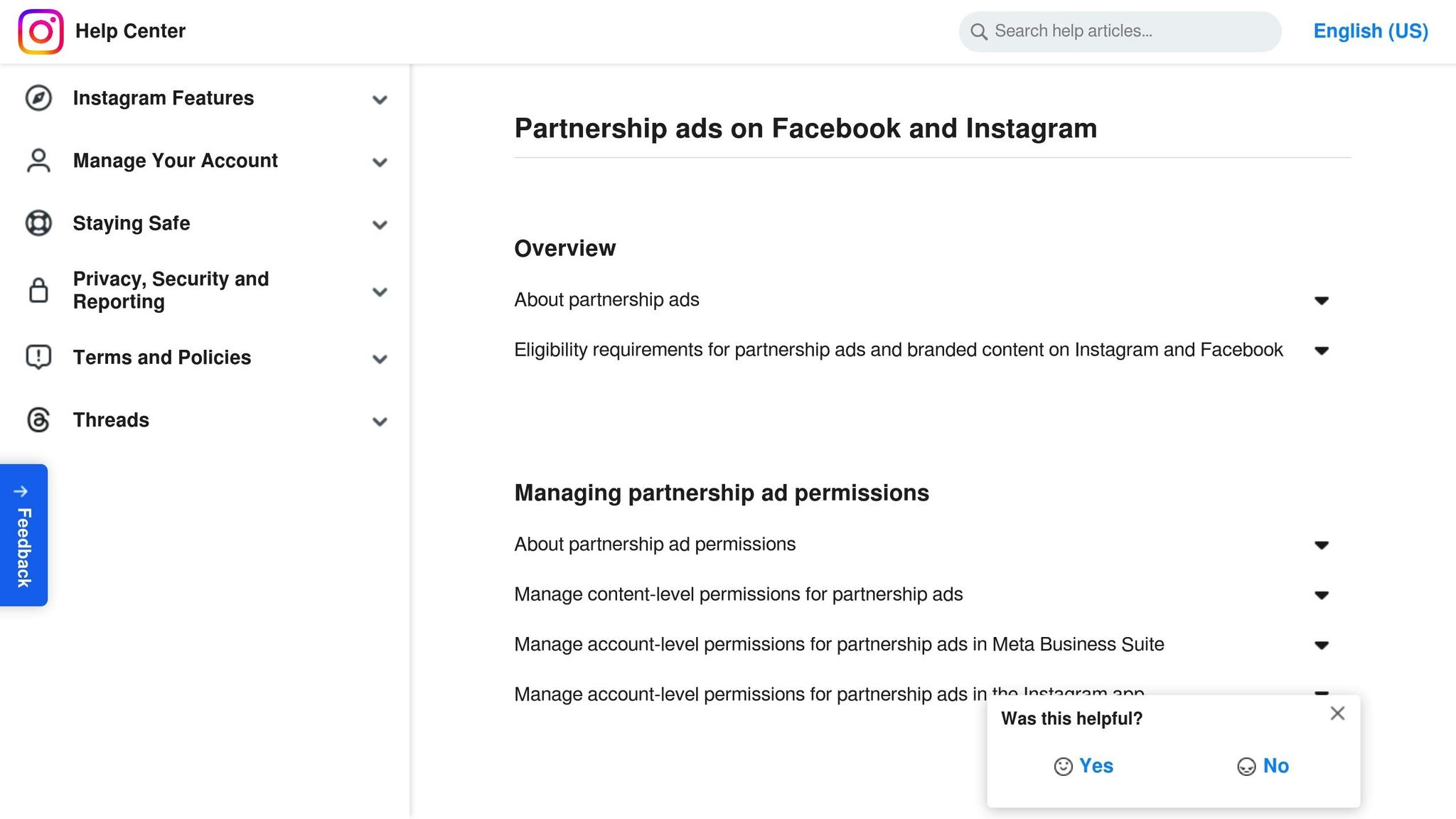The width and height of the screenshot is (1456, 819).
Task: Expand About partnership ads
Action: pyautogui.click(x=1321, y=300)
